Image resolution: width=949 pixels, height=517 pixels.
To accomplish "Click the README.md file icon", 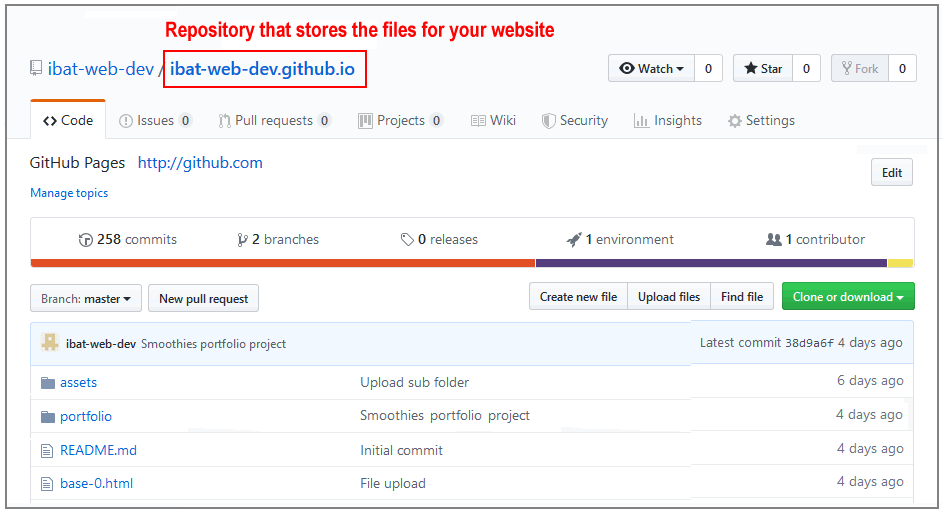I will (47, 450).
